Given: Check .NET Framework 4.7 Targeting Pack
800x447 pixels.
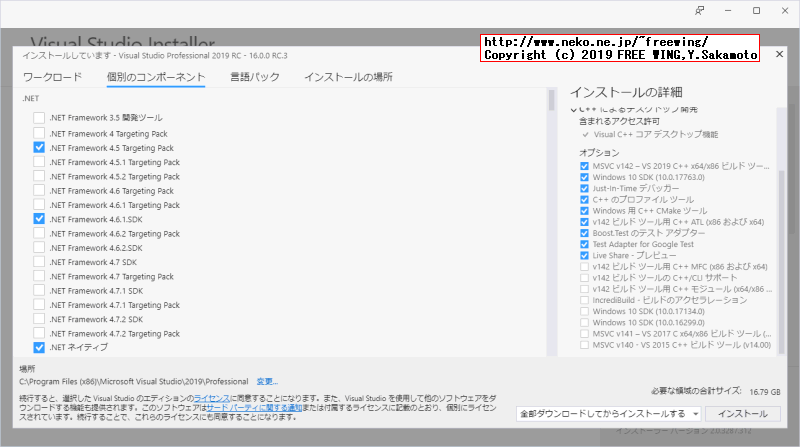Looking at the screenshot, I should tap(39, 276).
